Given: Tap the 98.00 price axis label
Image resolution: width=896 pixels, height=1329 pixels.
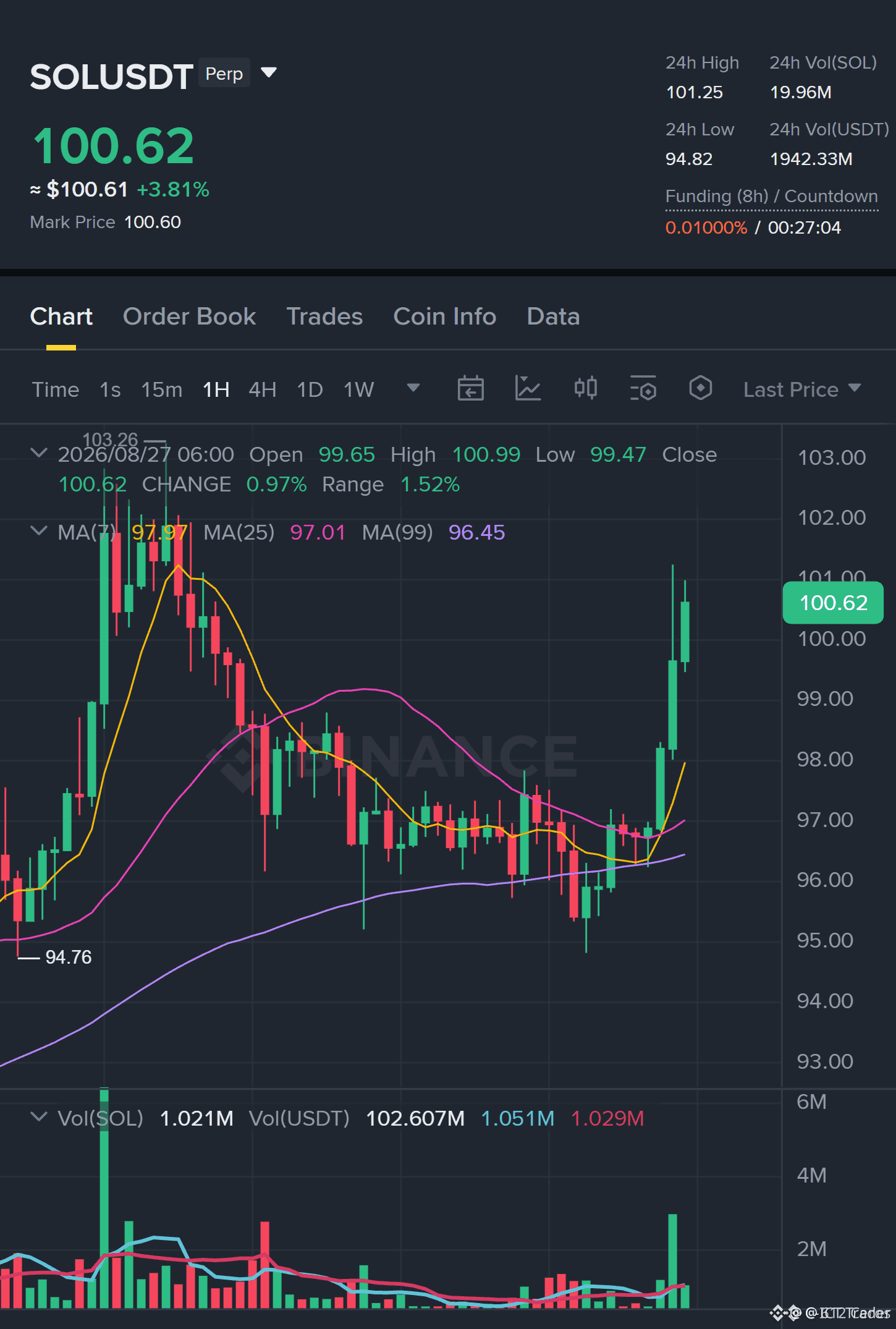Looking at the screenshot, I should [825, 759].
